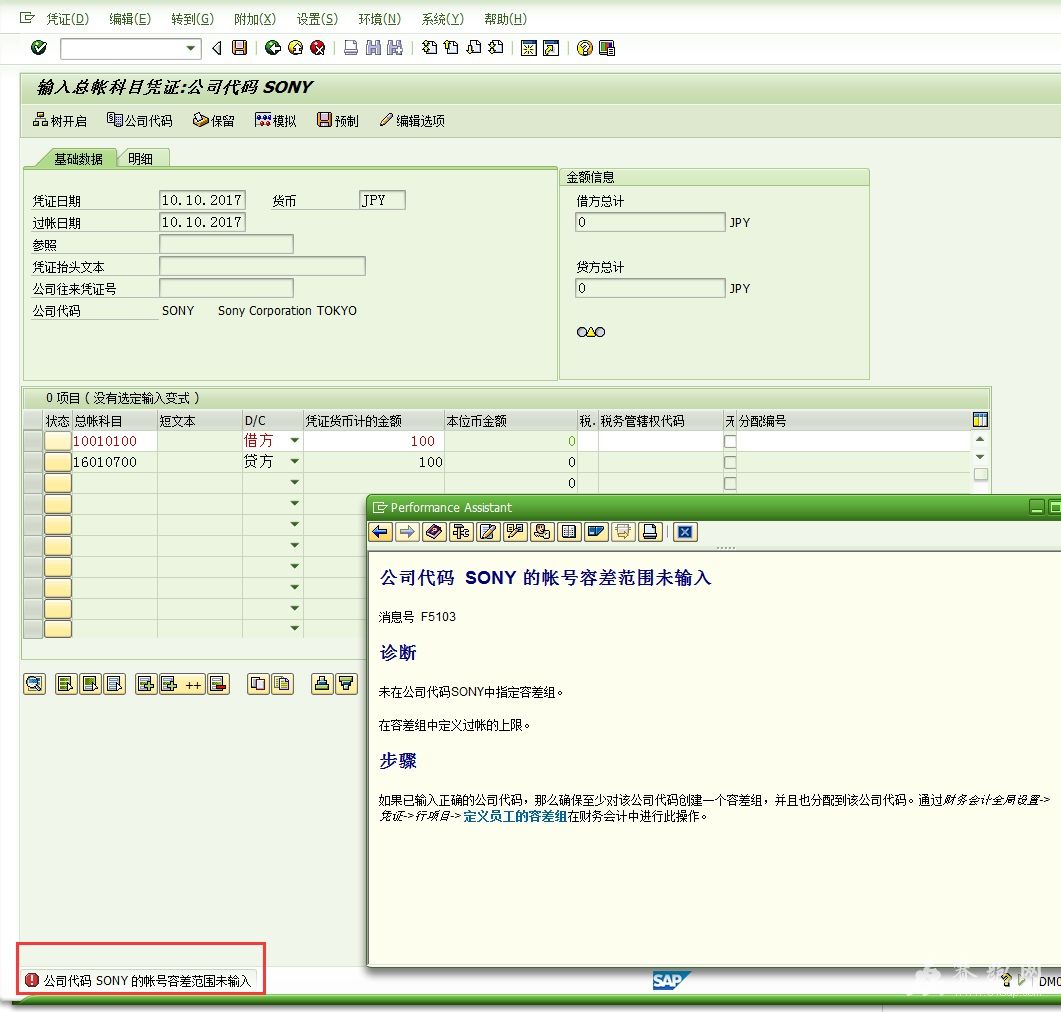Open D/C dropdown in row 10010100

coord(294,440)
